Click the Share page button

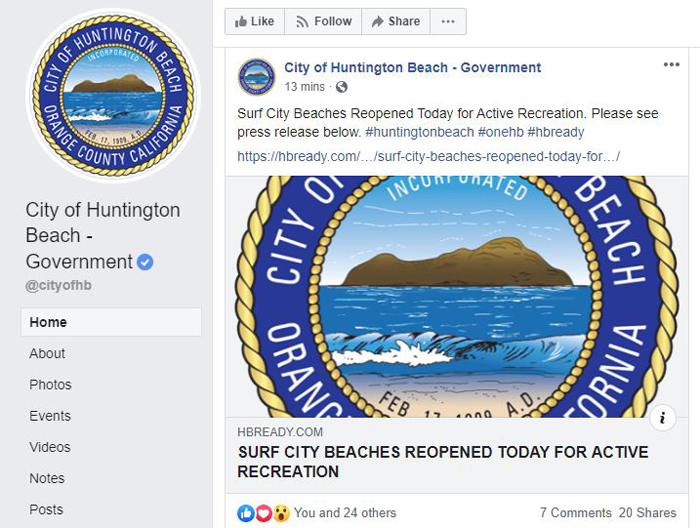tap(396, 21)
